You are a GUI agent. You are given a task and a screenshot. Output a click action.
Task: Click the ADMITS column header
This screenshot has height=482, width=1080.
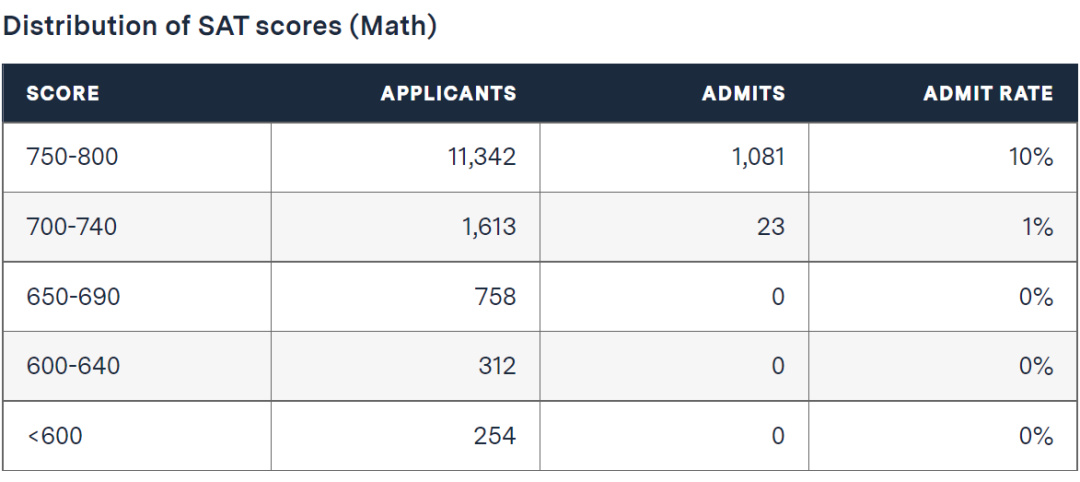click(743, 94)
